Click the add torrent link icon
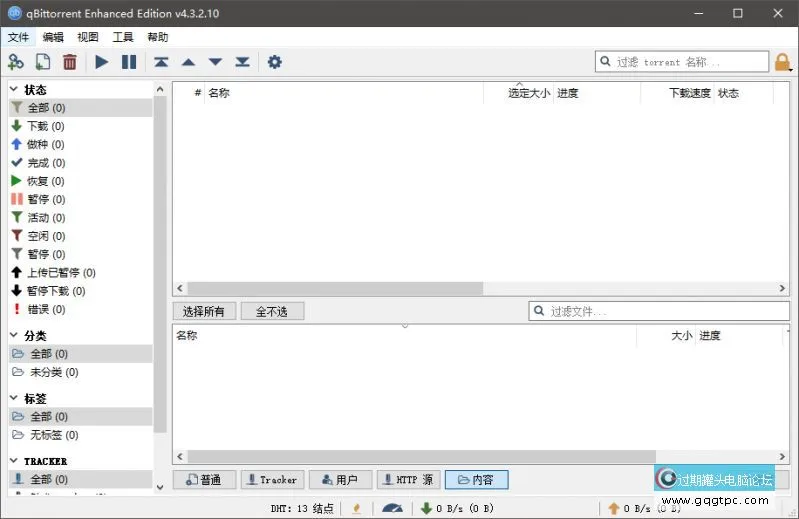Viewport: 799px width, 519px height. 15,62
